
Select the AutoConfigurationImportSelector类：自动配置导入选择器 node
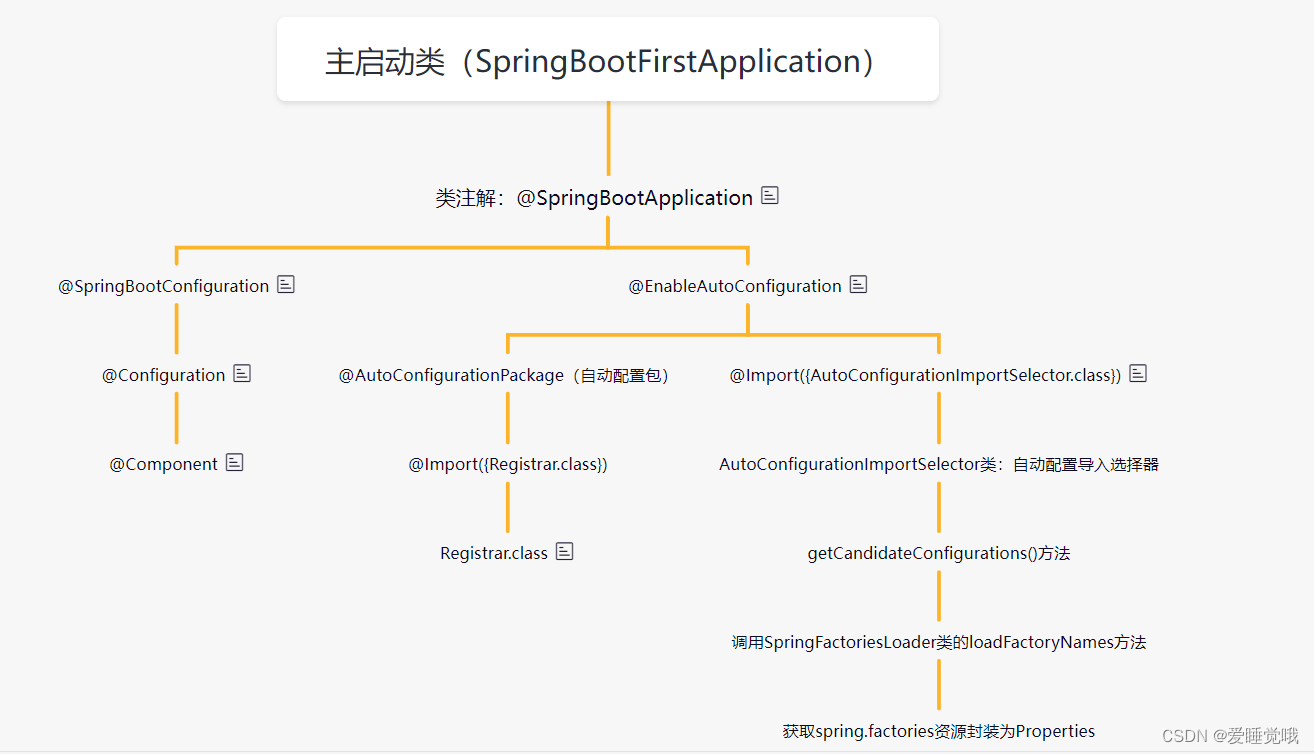tap(939, 464)
